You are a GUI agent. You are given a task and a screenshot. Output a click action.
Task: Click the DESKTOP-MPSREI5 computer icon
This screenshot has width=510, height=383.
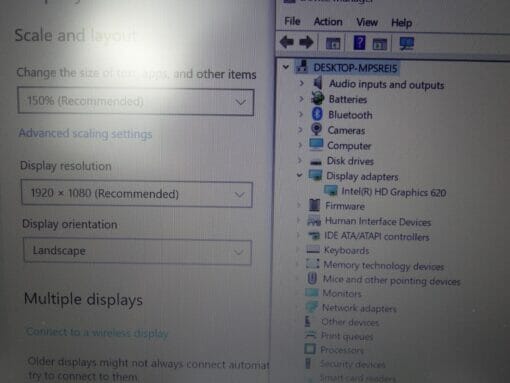pos(302,67)
